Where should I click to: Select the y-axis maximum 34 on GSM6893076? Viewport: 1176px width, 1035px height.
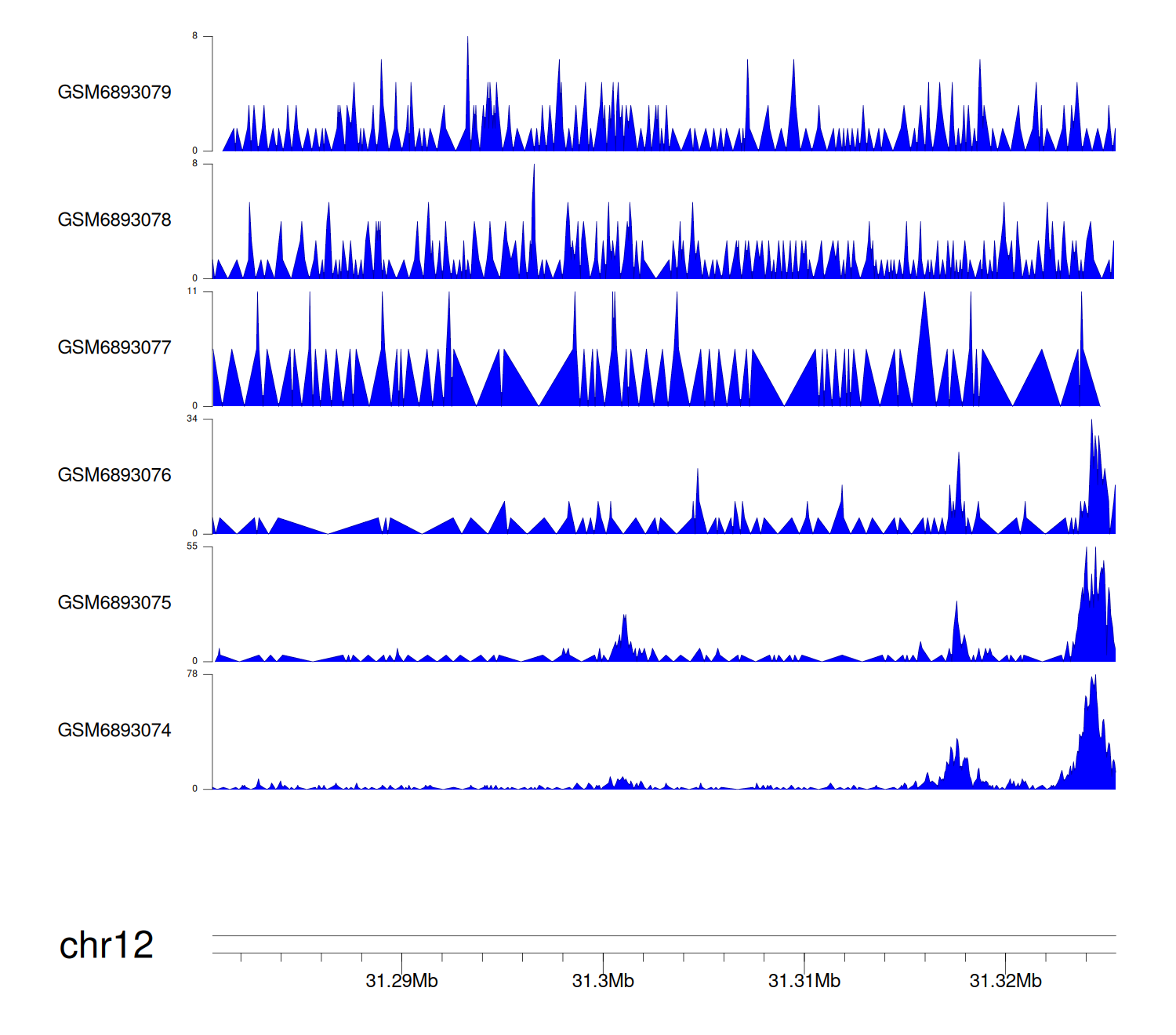coord(192,419)
